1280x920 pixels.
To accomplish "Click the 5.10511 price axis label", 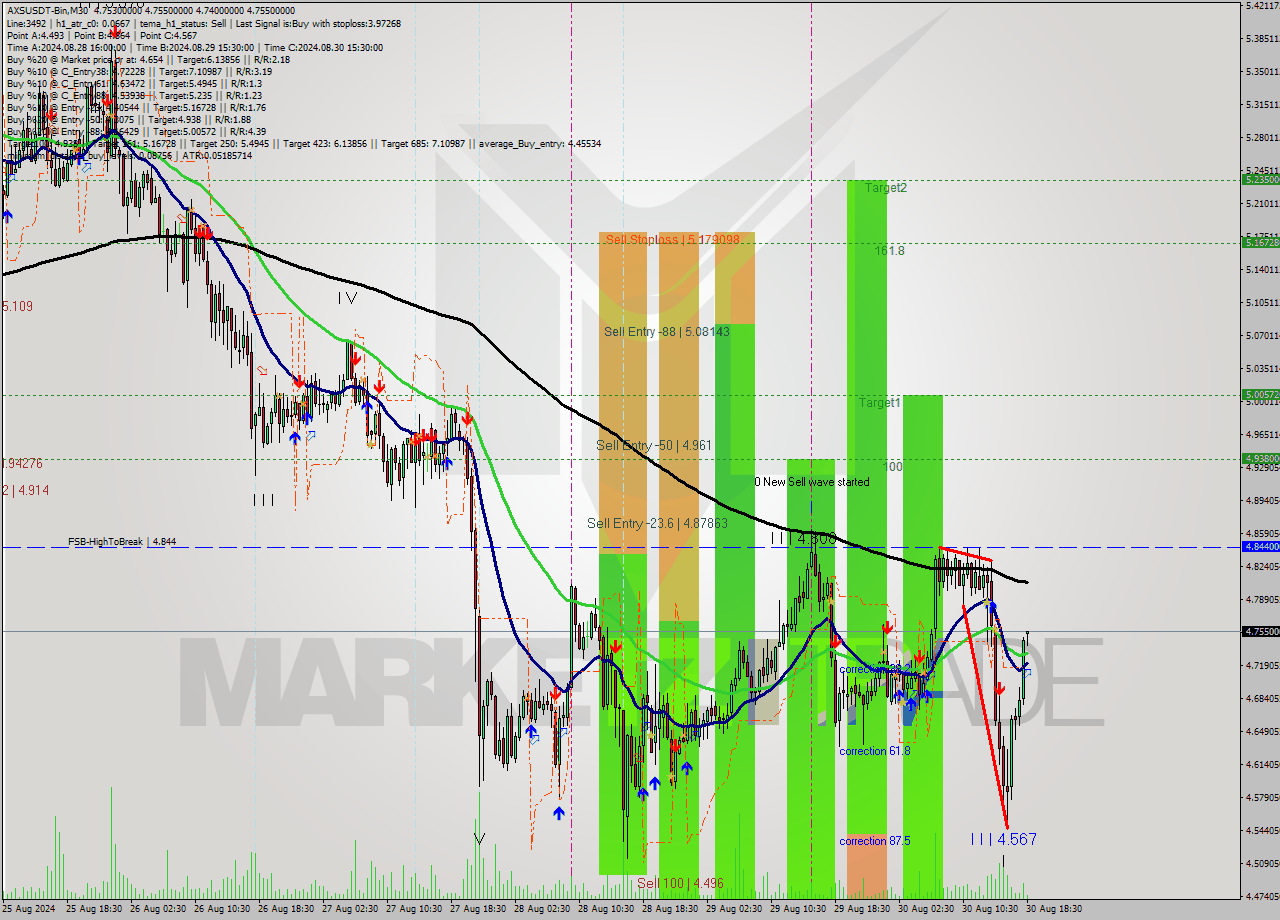I will [x=1261, y=302].
